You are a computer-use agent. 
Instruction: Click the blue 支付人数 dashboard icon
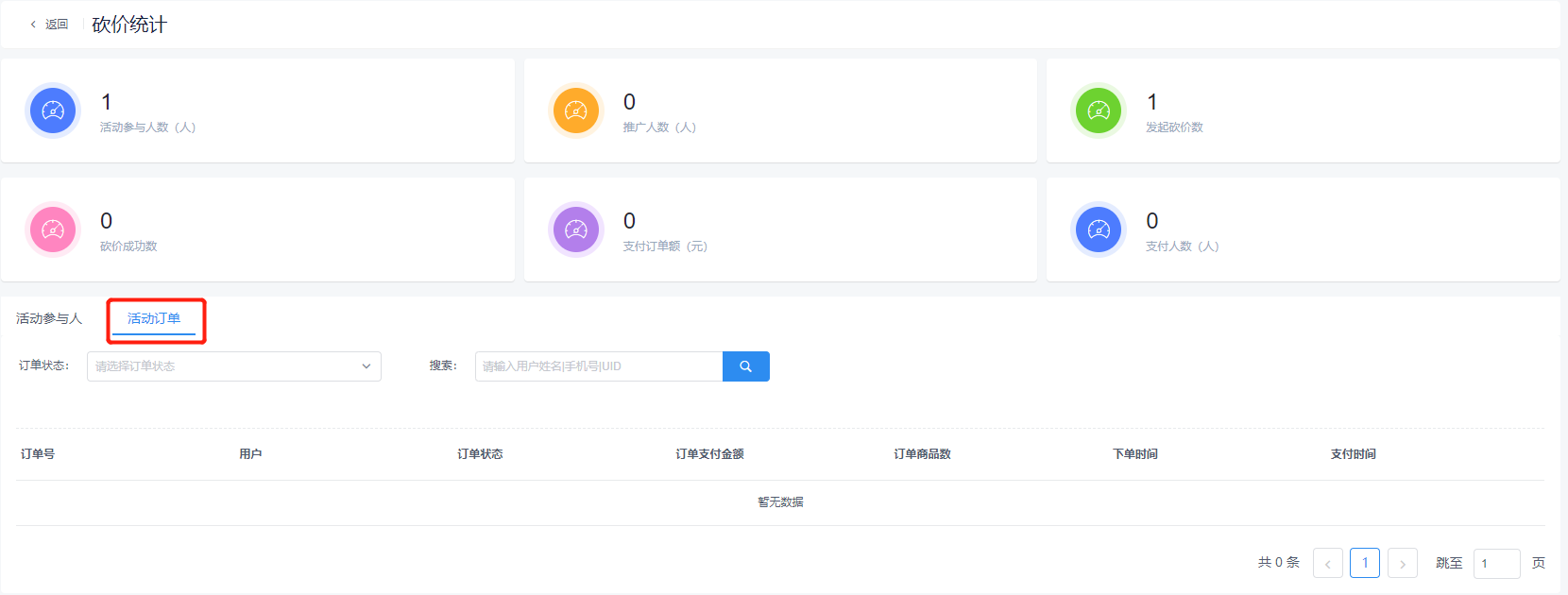1099,229
